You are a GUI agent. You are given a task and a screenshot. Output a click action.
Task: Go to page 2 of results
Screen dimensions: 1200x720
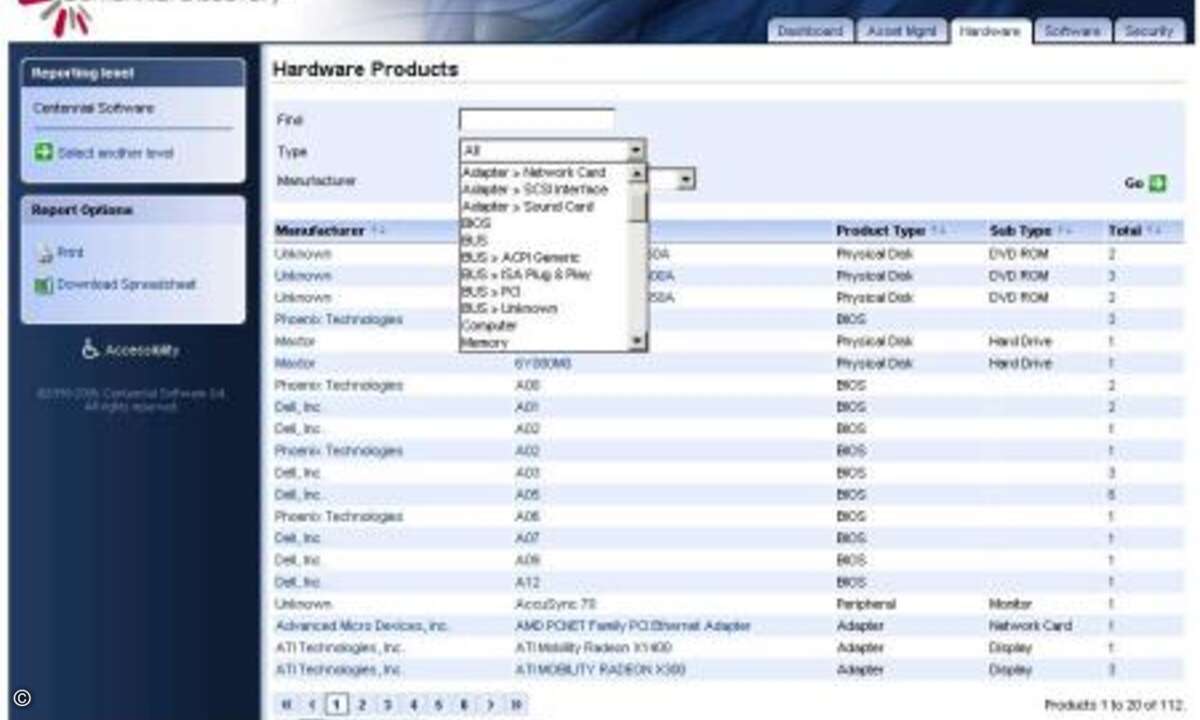(x=363, y=705)
